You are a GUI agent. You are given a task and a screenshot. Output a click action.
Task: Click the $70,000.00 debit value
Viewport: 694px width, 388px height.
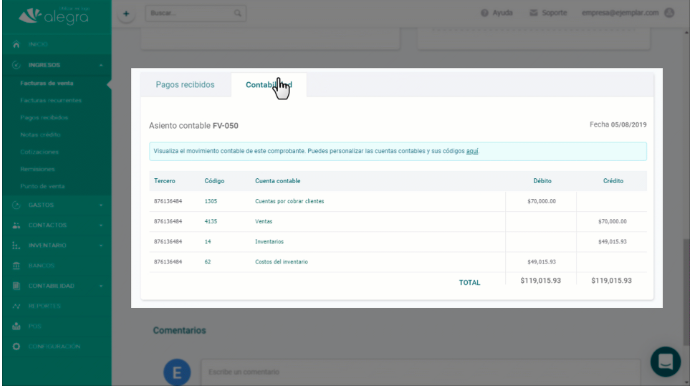pos(542,201)
